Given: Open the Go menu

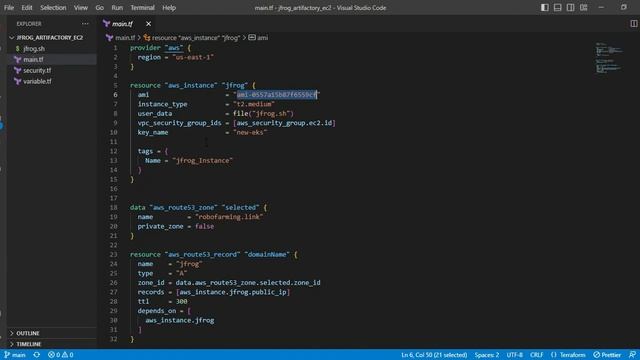Looking at the screenshot, I should (x=100, y=7).
